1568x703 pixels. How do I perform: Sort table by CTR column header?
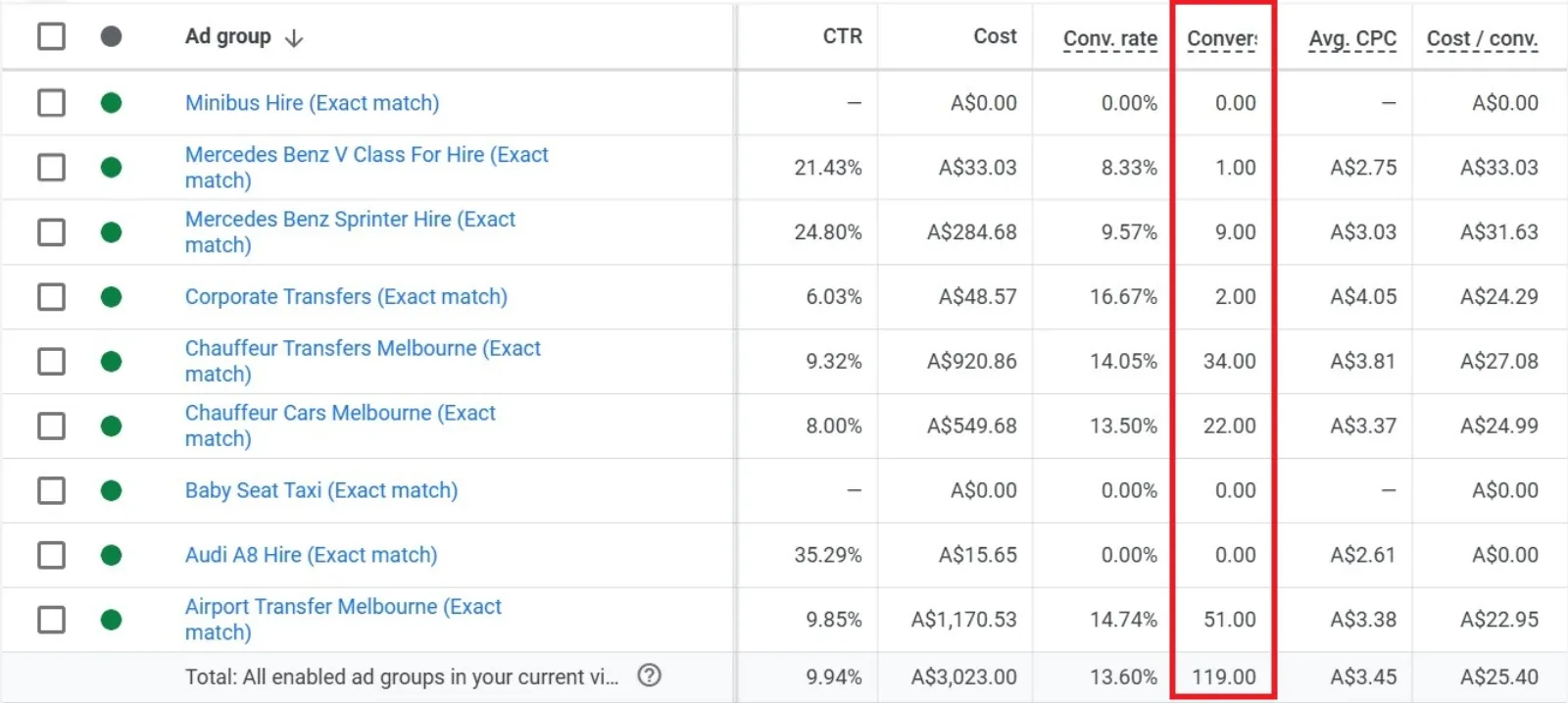843,36
